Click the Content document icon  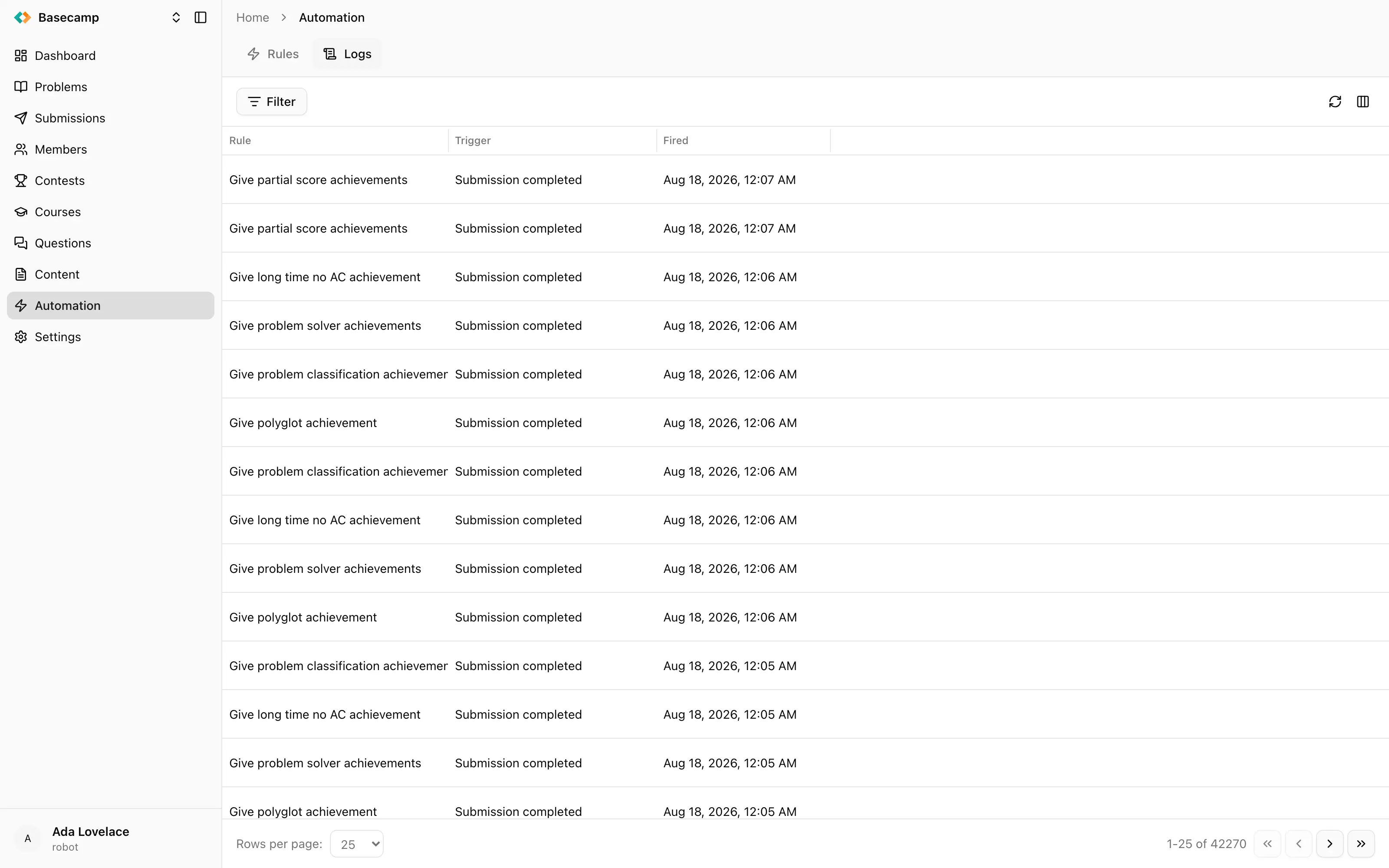(x=21, y=274)
